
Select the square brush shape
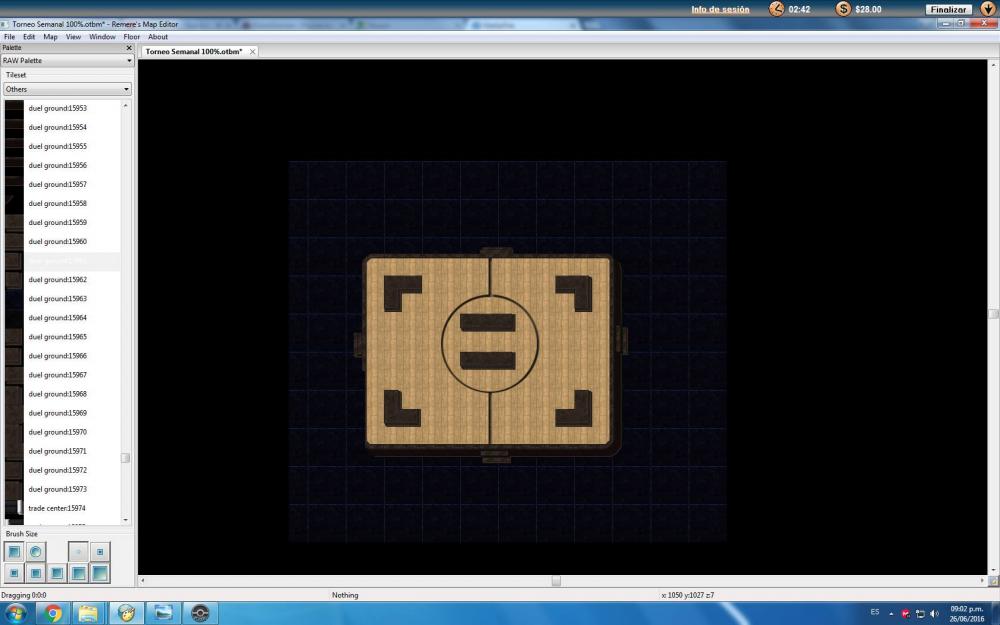pos(14,551)
